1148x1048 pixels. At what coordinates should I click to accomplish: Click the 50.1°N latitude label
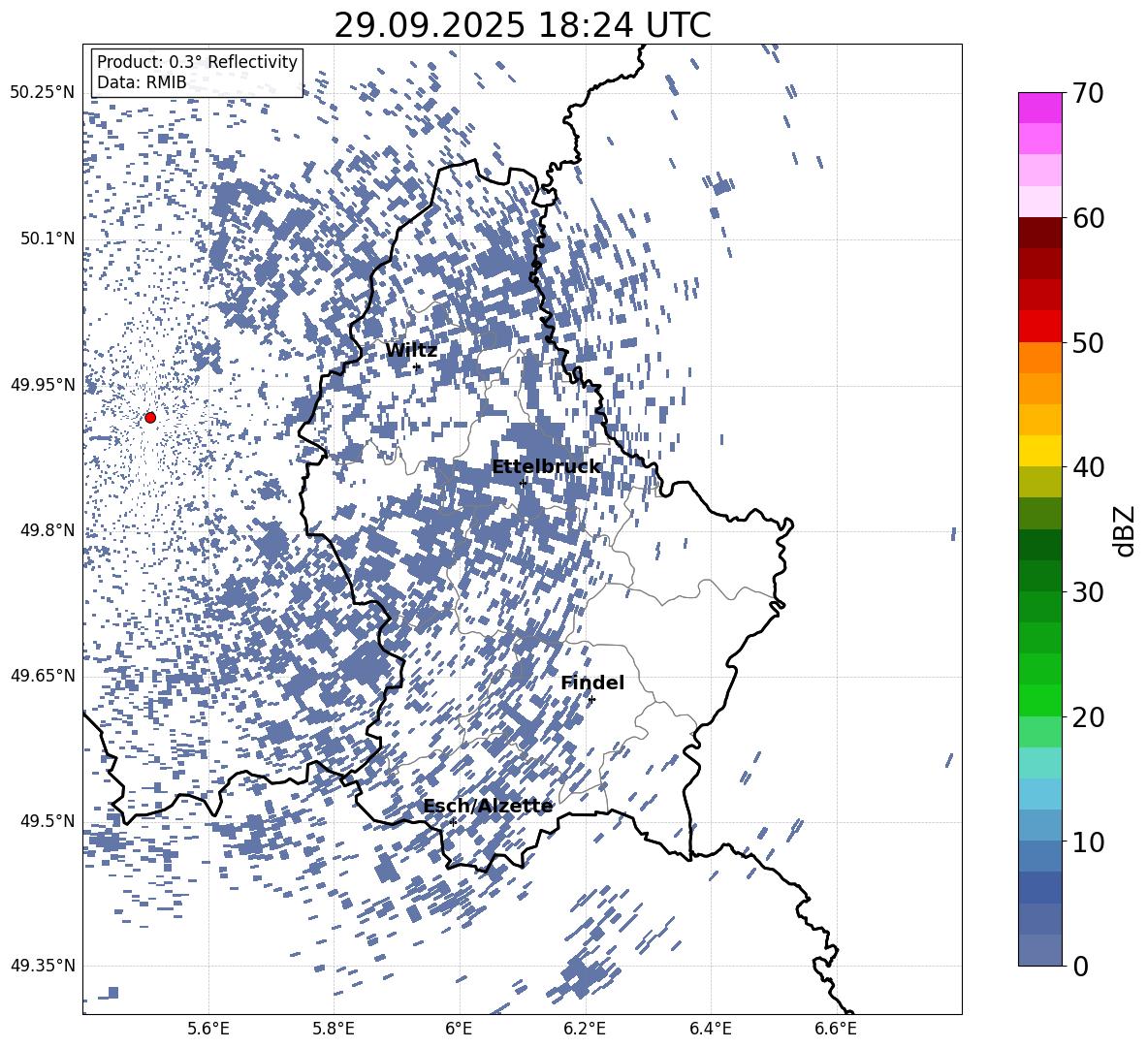click(x=48, y=238)
